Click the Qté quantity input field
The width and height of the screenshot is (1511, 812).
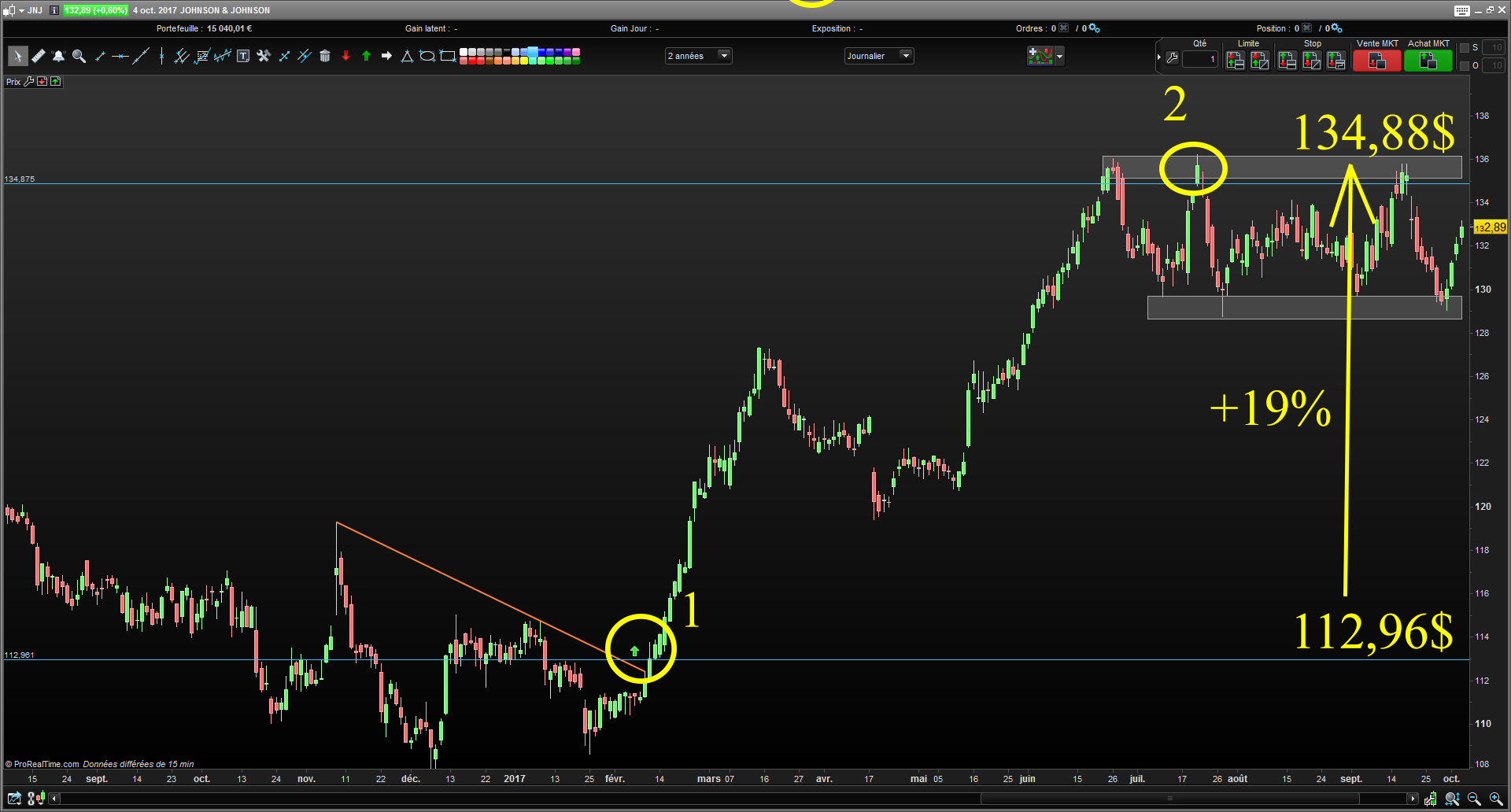(1200, 59)
